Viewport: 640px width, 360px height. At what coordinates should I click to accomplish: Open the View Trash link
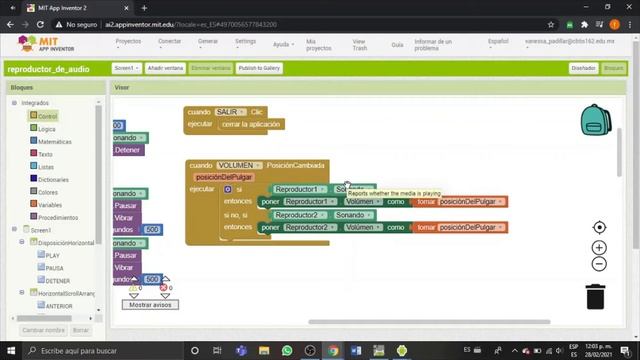[360, 45]
